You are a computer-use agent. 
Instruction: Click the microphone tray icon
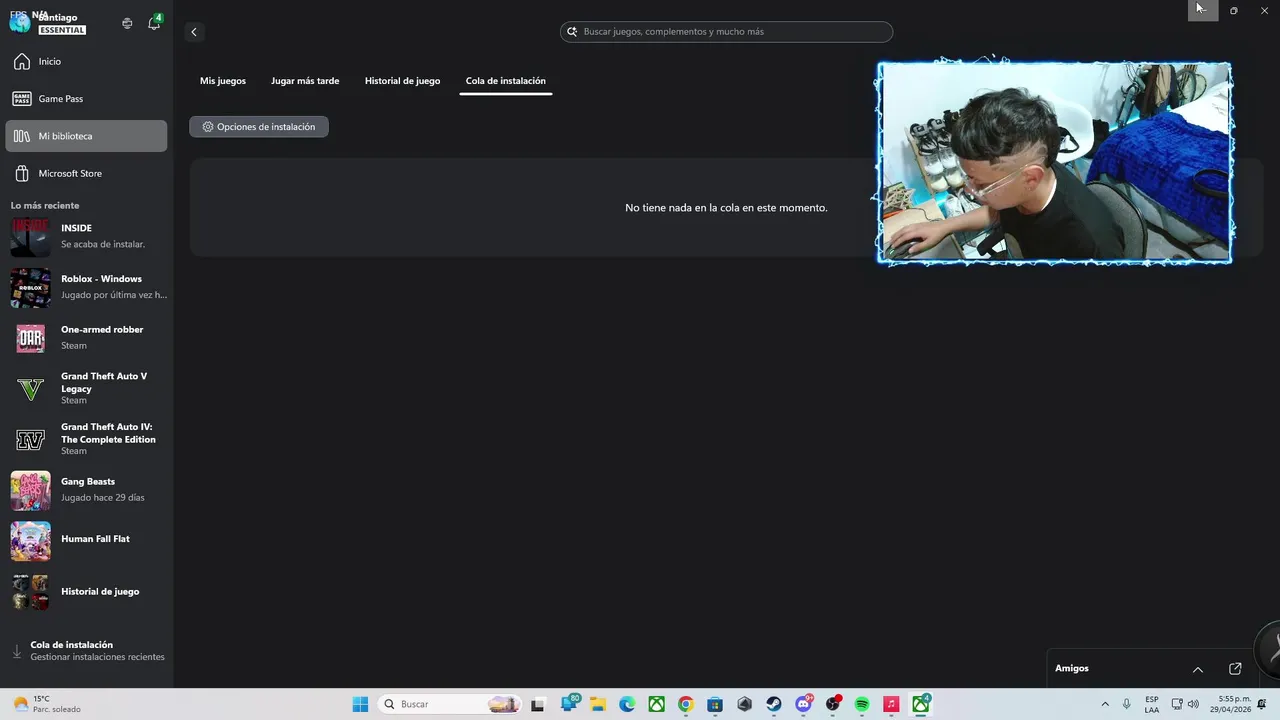(1127, 704)
